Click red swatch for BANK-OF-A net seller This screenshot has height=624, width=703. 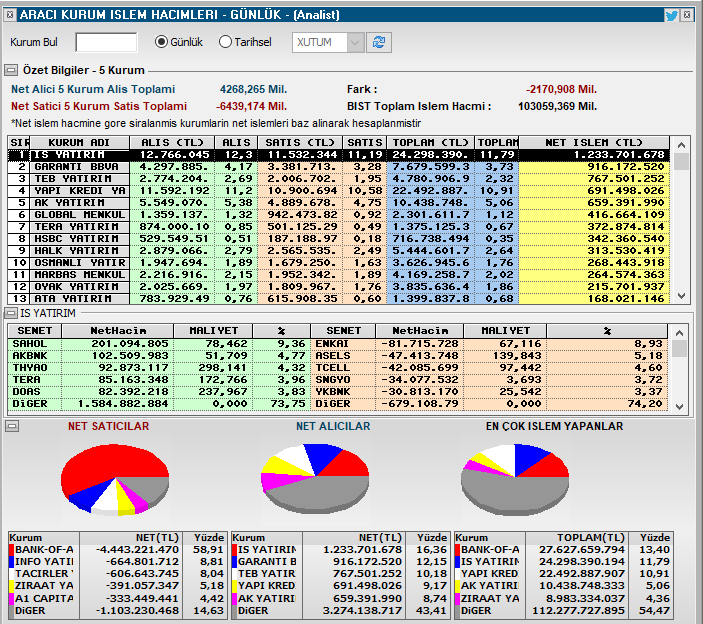click(11, 550)
